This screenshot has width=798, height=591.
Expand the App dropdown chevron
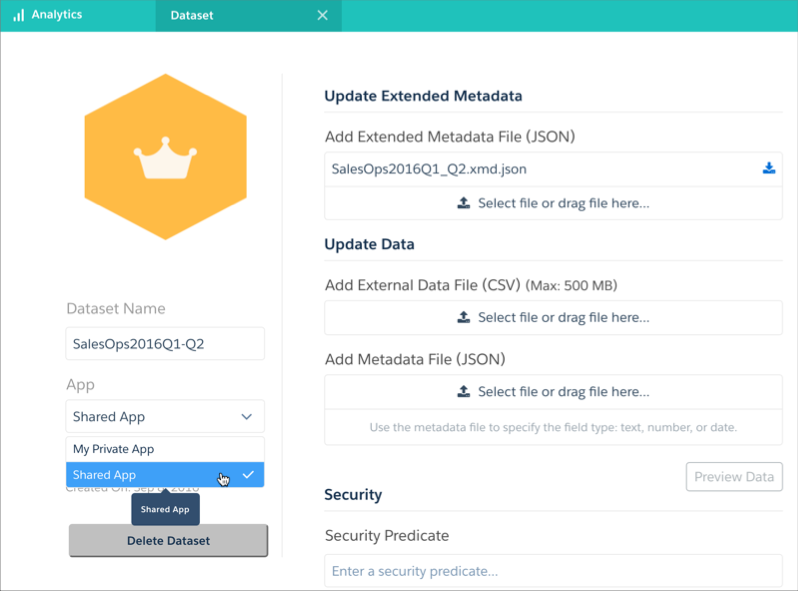point(246,416)
